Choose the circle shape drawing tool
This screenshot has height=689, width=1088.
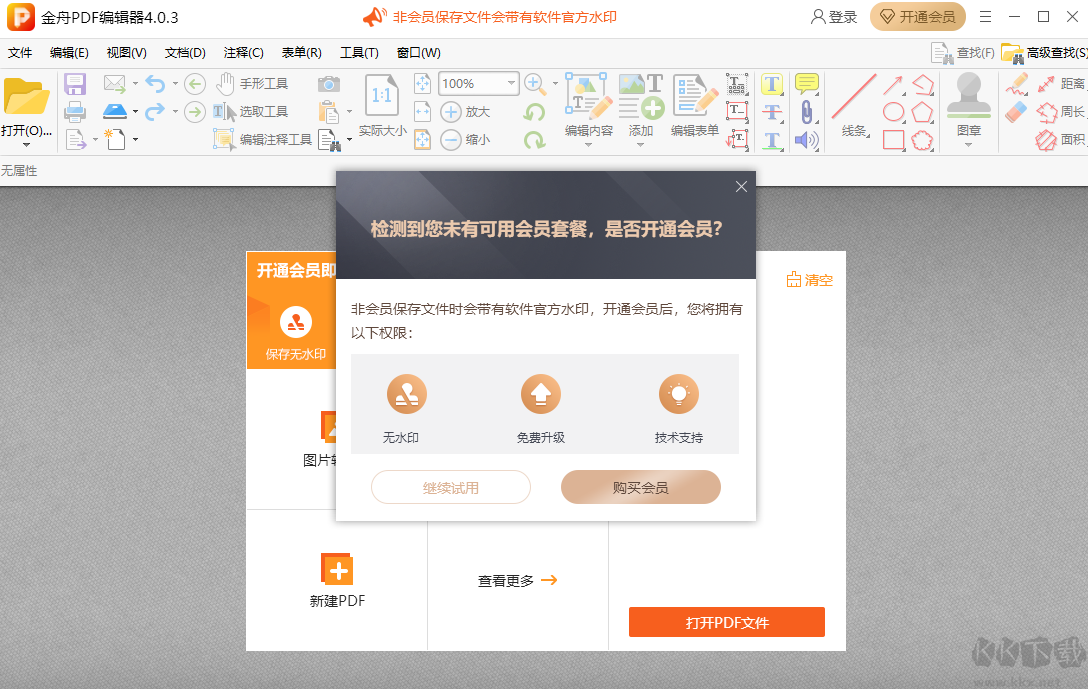893,111
